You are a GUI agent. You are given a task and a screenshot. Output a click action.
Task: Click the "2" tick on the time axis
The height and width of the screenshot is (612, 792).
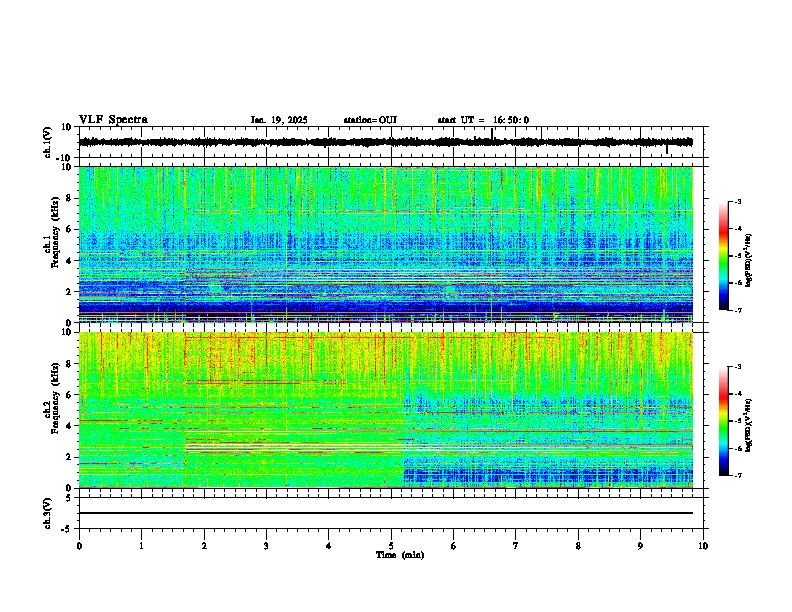coord(204,546)
